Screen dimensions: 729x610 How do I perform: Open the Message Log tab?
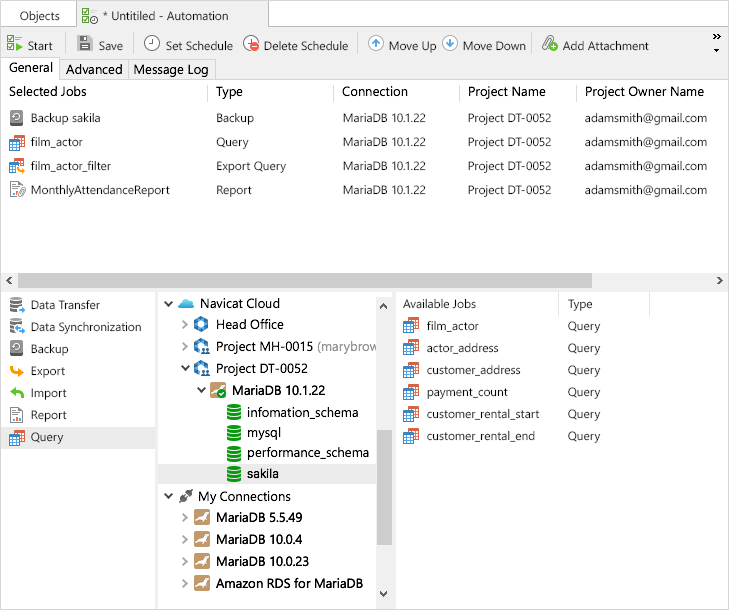point(171,69)
